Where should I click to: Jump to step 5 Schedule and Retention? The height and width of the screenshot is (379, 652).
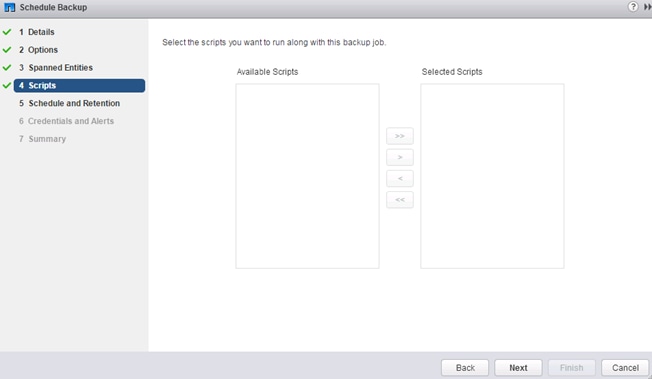tap(69, 103)
